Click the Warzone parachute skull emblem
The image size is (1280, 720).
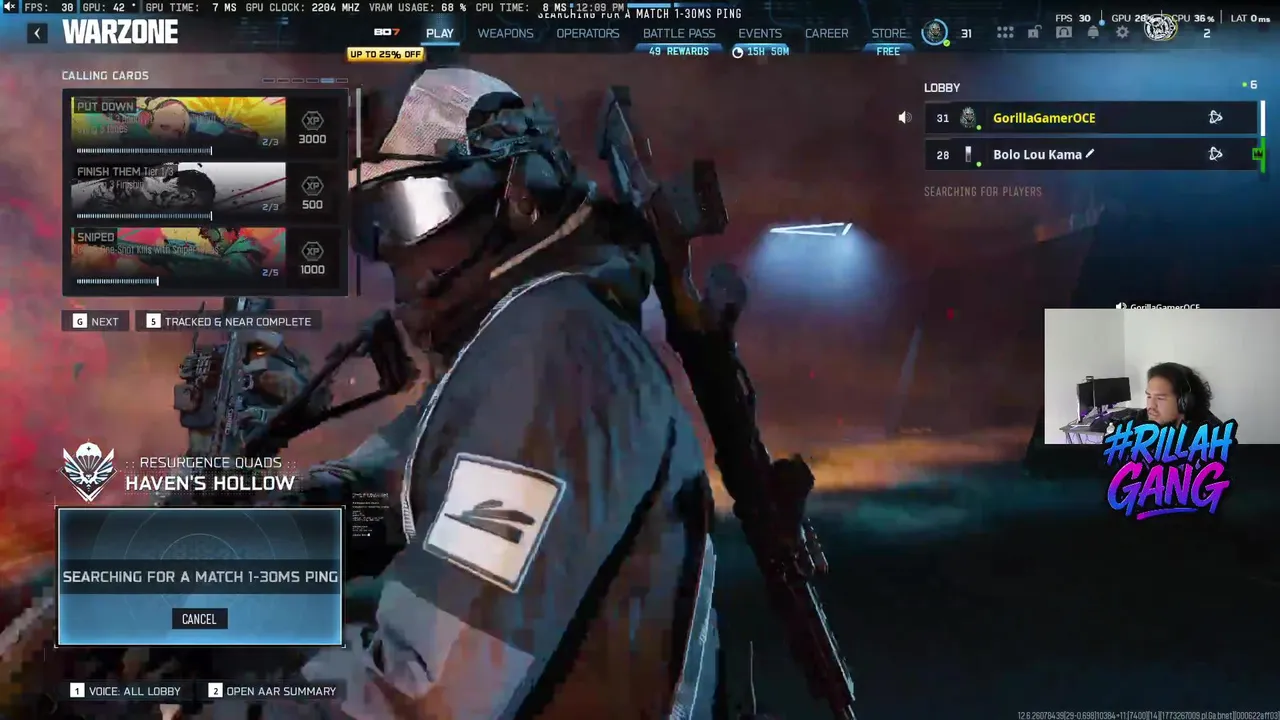[x=89, y=472]
